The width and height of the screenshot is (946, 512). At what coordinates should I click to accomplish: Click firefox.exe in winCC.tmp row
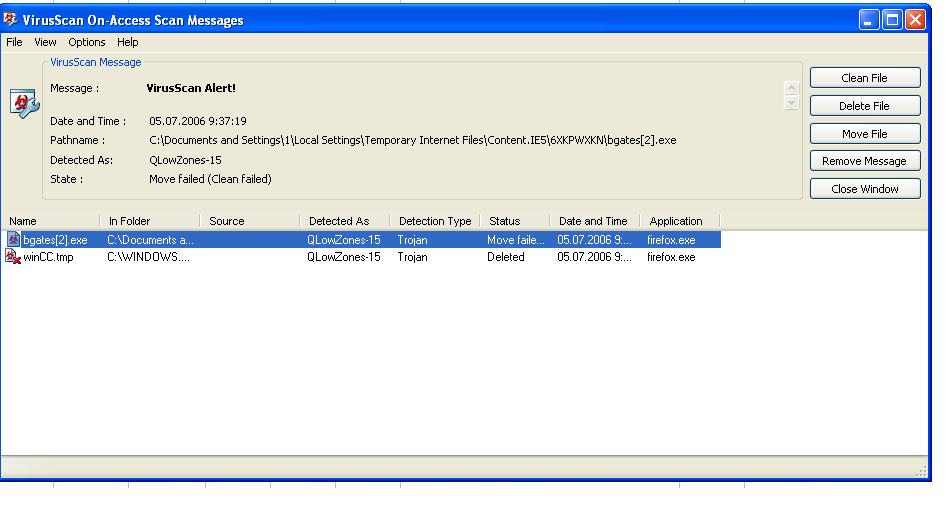[x=671, y=258]
